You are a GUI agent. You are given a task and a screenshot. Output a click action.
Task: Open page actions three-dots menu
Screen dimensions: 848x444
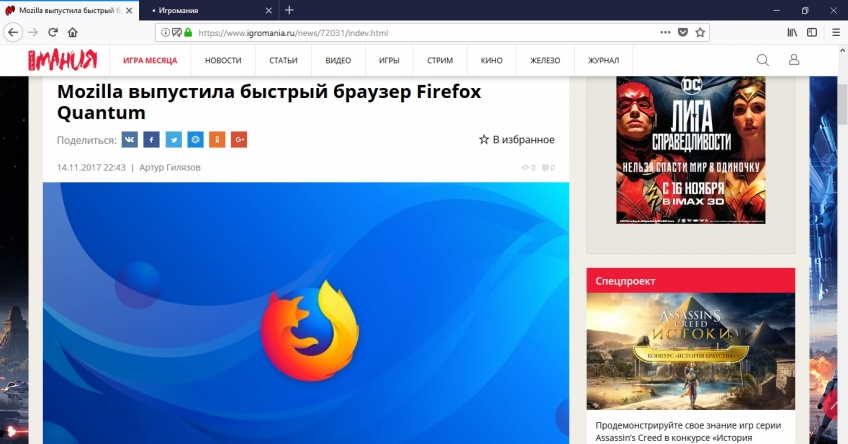point(665,32)
